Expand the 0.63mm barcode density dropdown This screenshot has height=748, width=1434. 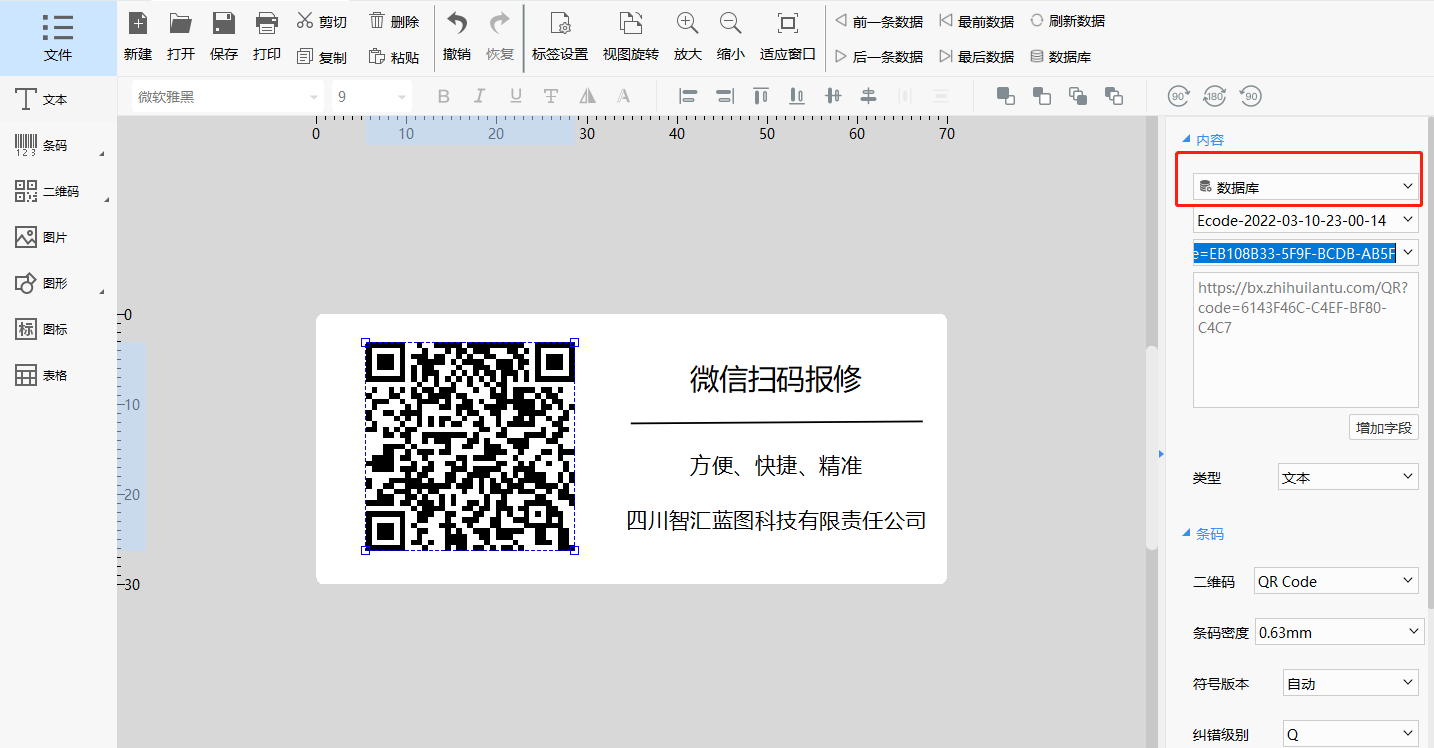(x=1339, y=632)
